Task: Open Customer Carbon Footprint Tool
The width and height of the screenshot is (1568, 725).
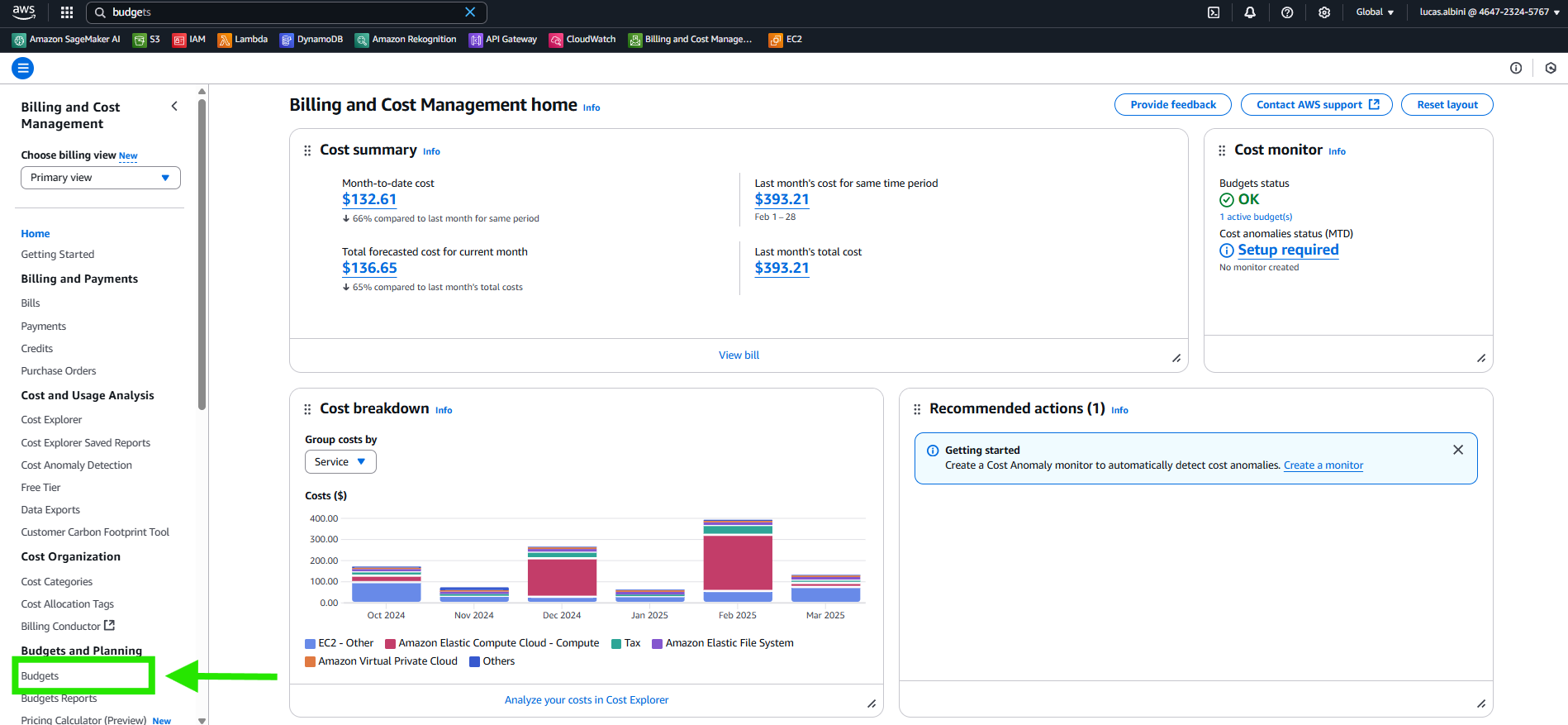Action: [x=95, y=532]
